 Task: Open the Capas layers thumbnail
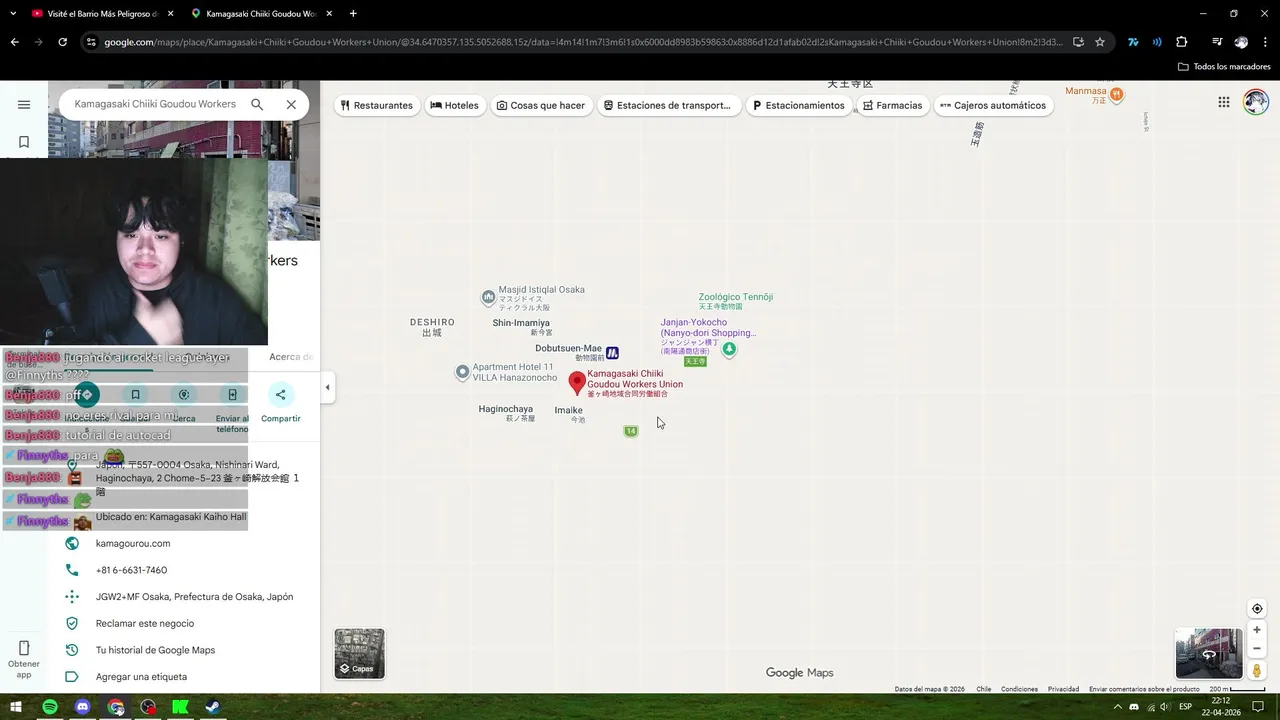pyautogui.click(x=359, y=654)
